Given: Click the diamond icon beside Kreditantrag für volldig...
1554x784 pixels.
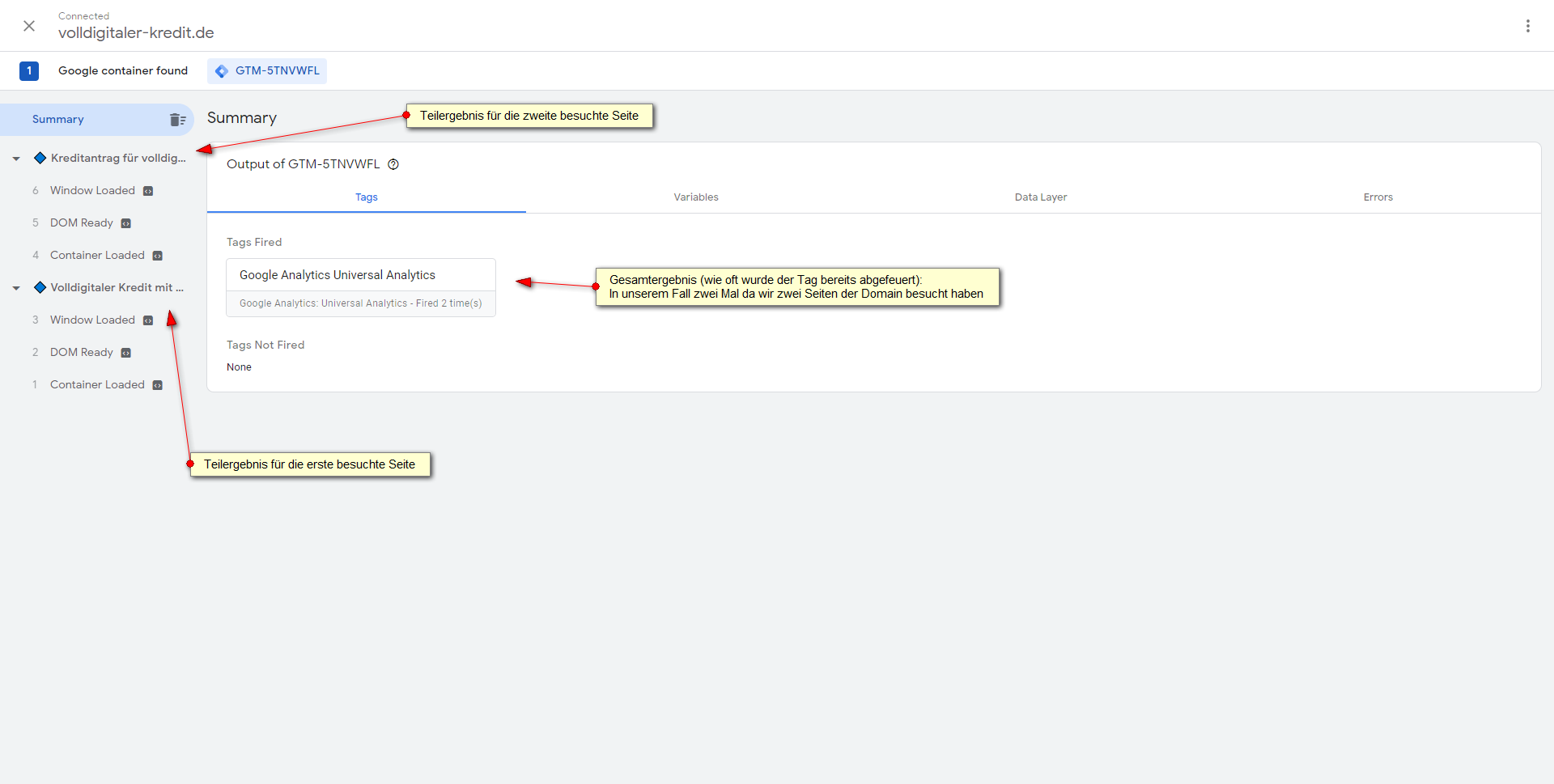Looking at the screenshot, I should 40,158.
